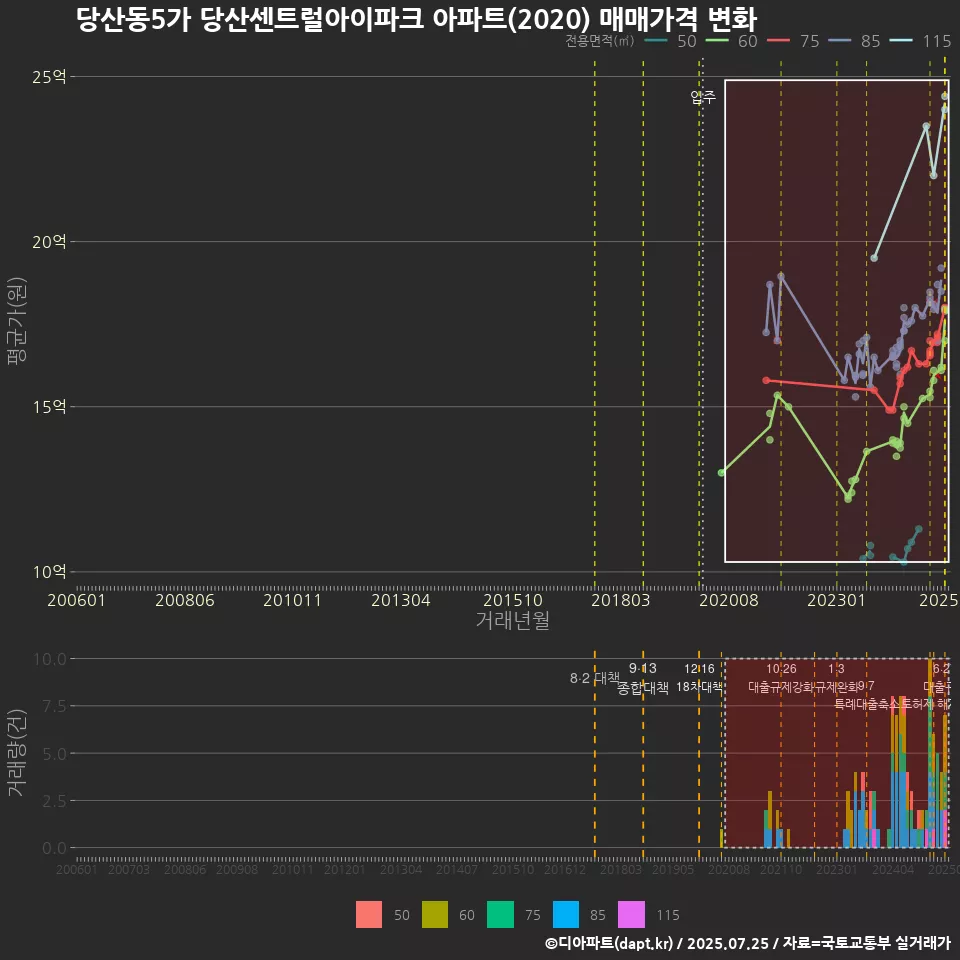This screenshot has height=960, width=960.
Task: Click the chart title 당산센트럴아이파크 매매가격 변화
Action: 417,19
